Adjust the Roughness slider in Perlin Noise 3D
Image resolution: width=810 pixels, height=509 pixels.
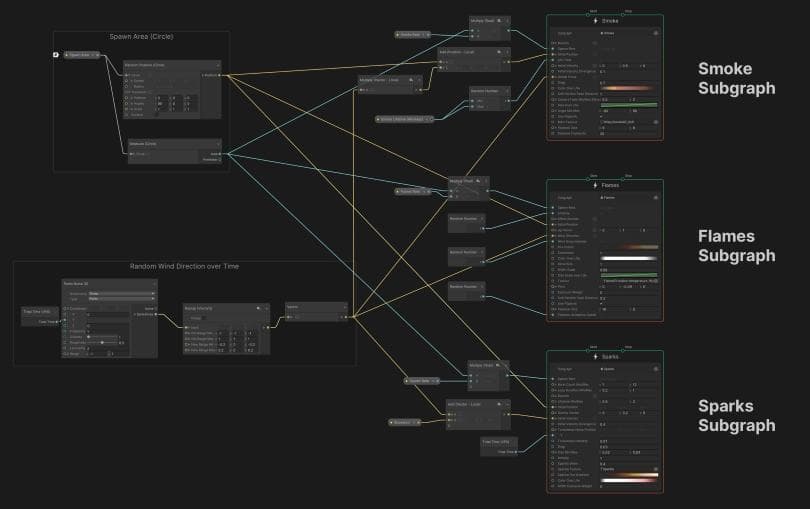click(103, 342)
